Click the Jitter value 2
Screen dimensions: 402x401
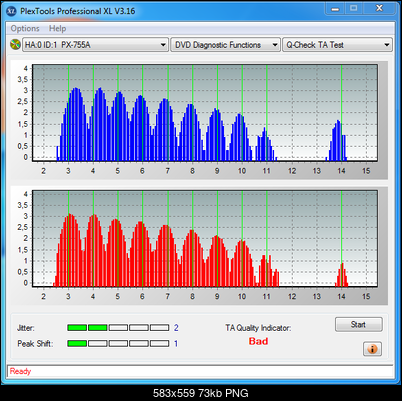(176, 328)
